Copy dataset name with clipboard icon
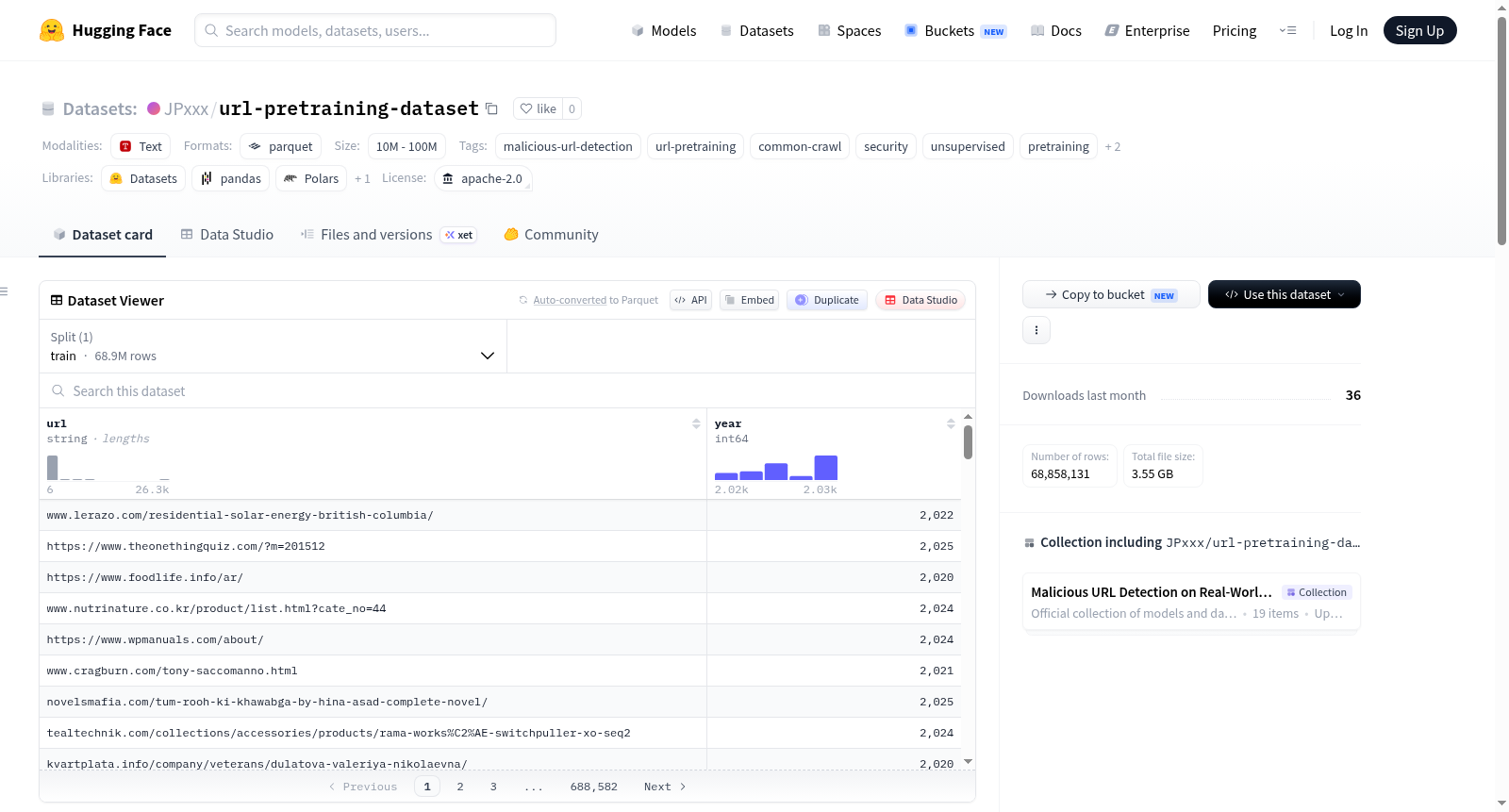This screenshot has width=1509, height=812. [x=491, y=108]
